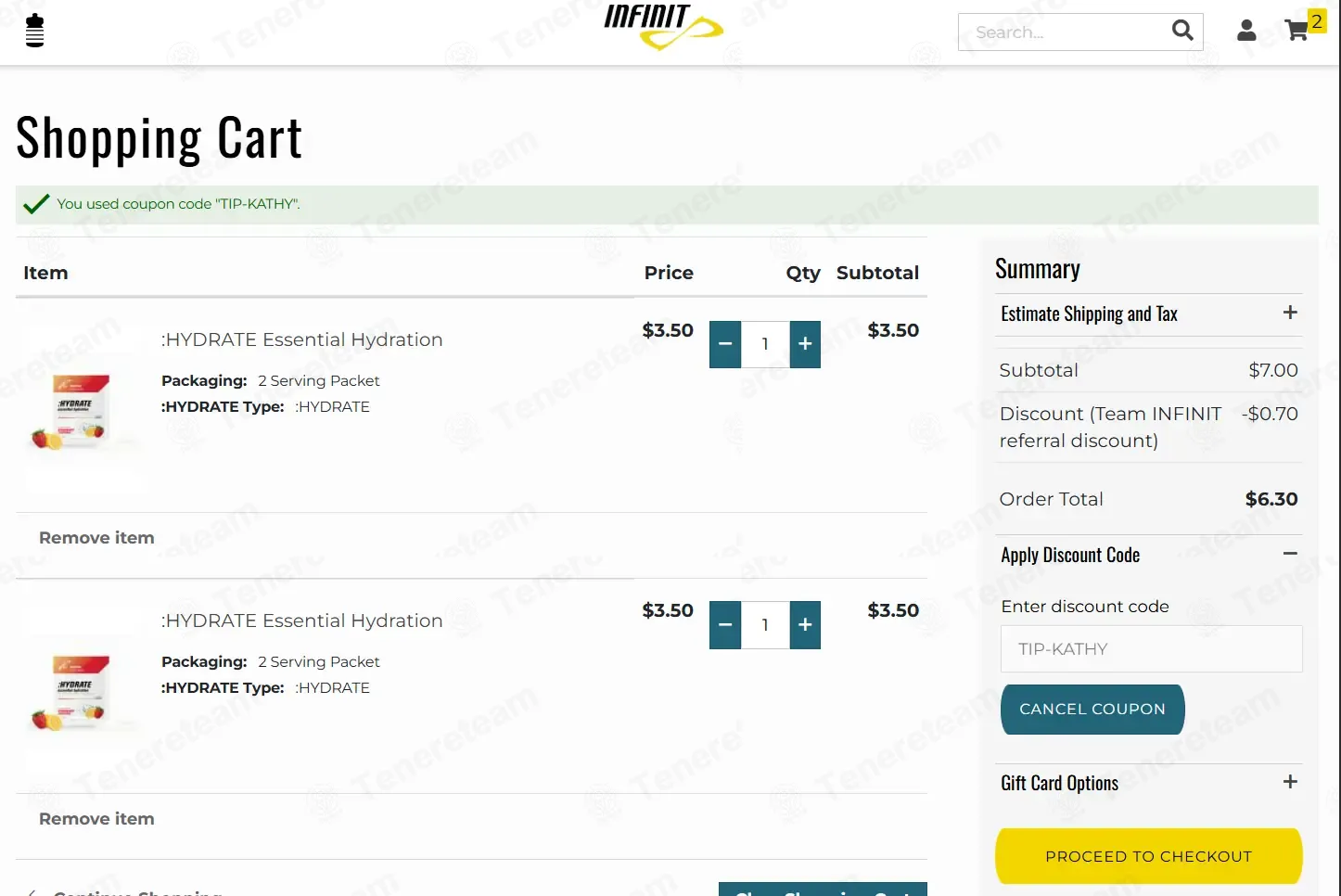The image size is (1341, 896).
Task: Open the bottle menu icon in header
Action: [x=34, y=31]
